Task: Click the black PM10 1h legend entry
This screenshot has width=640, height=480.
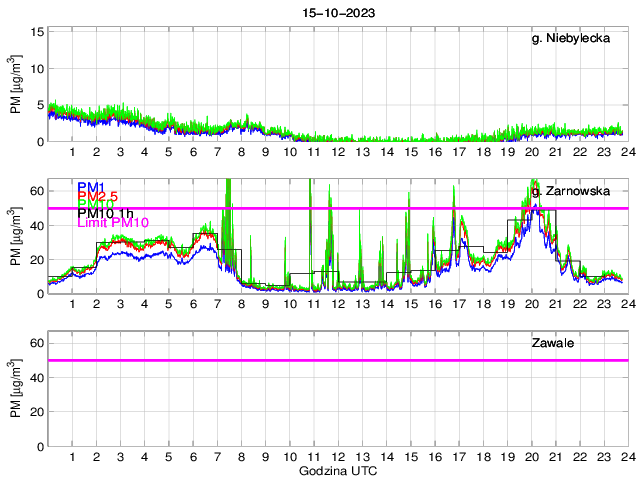Action: tap(105, 212)
